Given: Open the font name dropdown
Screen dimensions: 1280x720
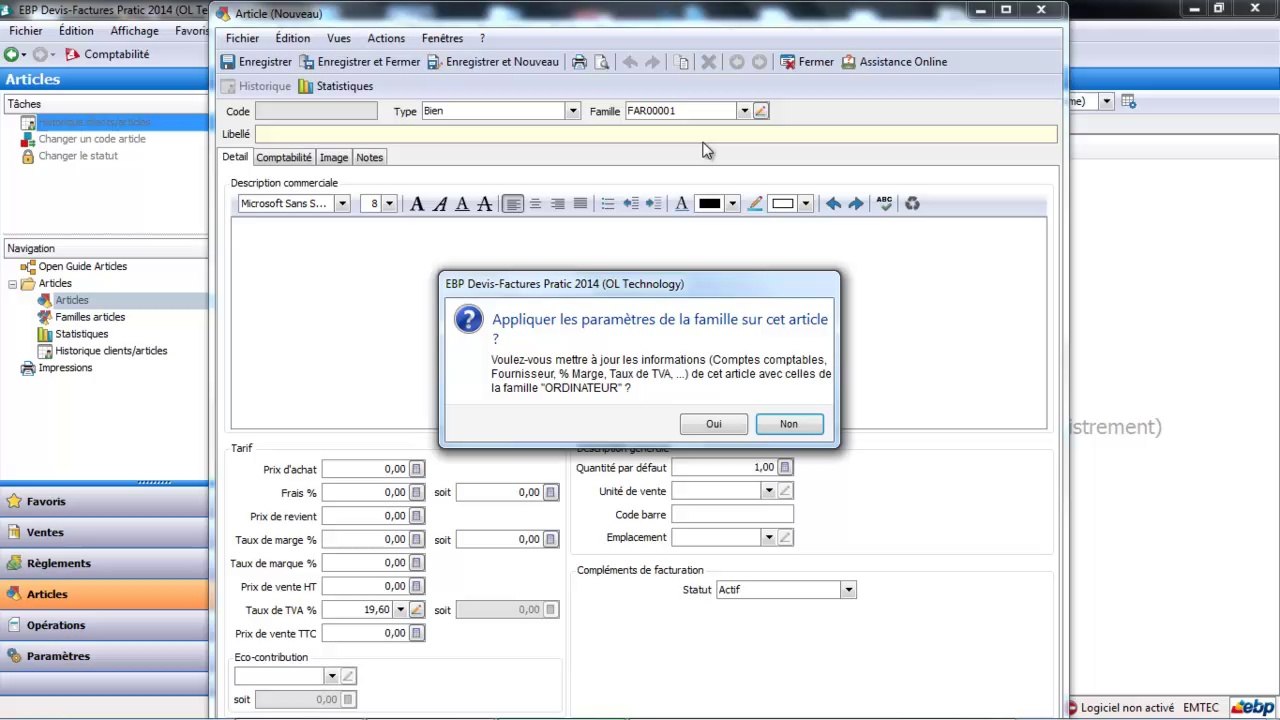Looking at the screenshot, I should tap(342, 204).
